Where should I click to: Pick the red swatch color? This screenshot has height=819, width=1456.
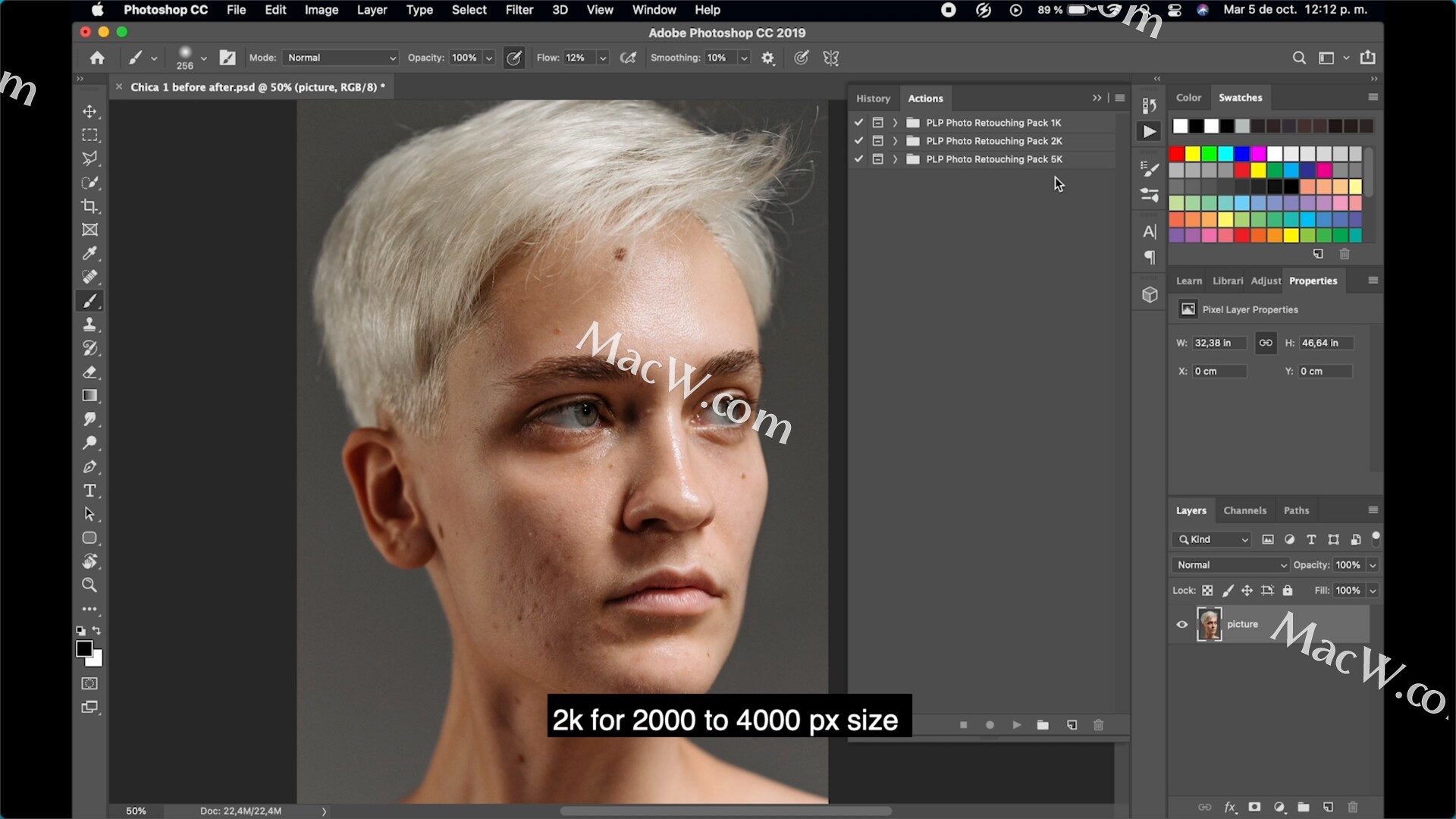pos(1177,154)
